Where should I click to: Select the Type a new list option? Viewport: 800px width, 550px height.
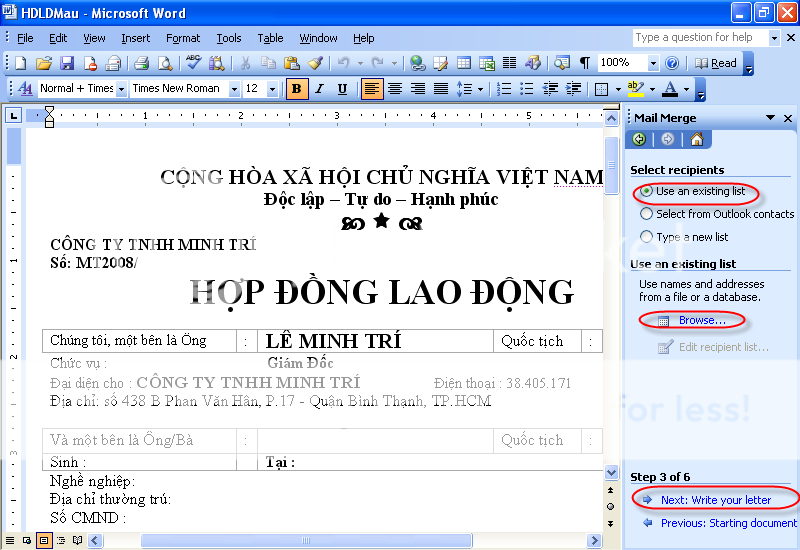coord(684,237)
